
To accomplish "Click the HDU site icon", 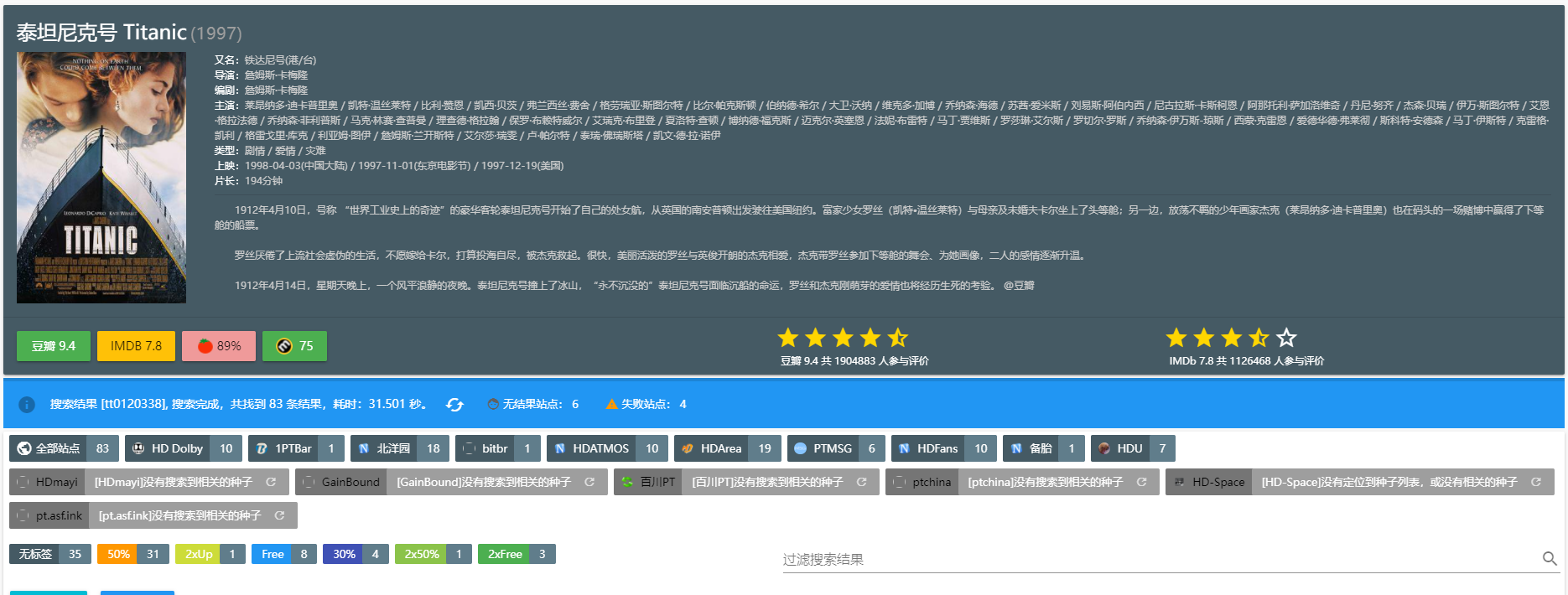I will [x=1104, y=448].
